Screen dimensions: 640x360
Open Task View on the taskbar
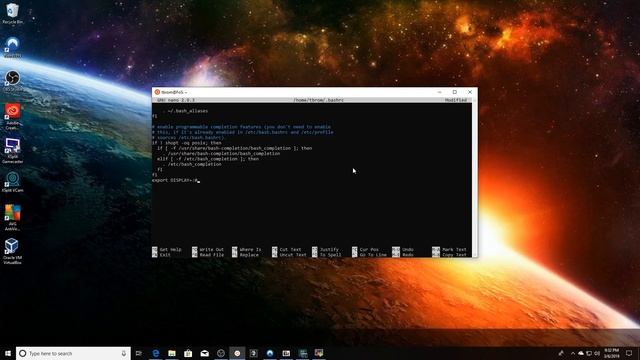point(139,353)
